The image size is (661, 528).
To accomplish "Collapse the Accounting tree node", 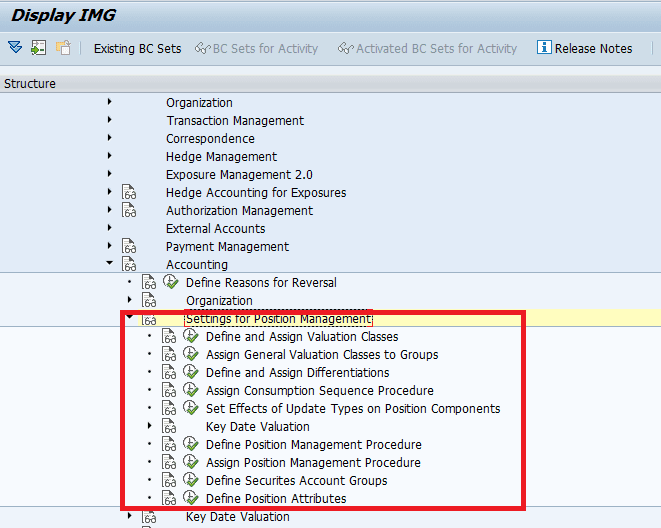I will coord(109,265).
